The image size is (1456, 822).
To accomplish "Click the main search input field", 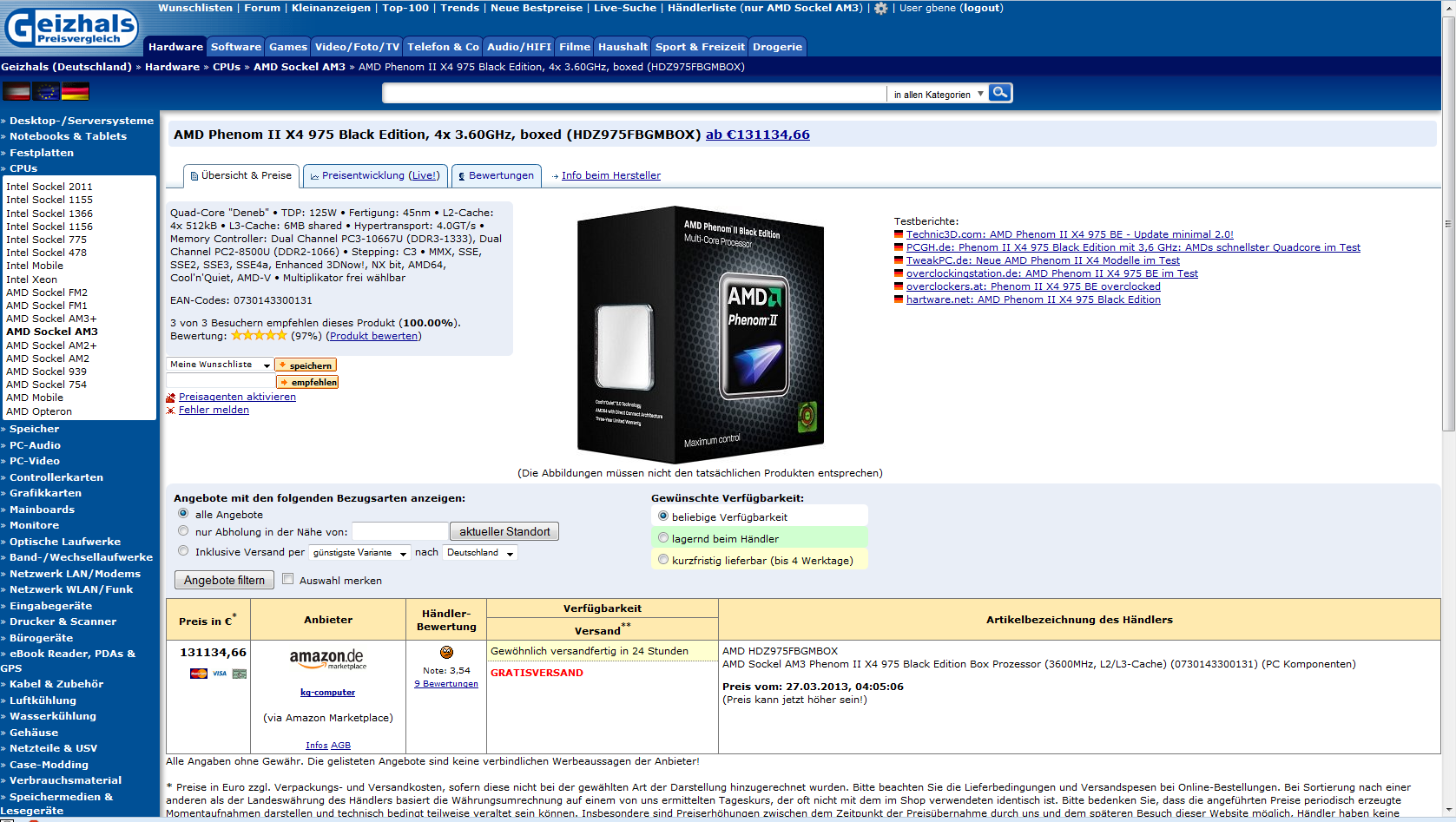I will (x=634, y=94).
